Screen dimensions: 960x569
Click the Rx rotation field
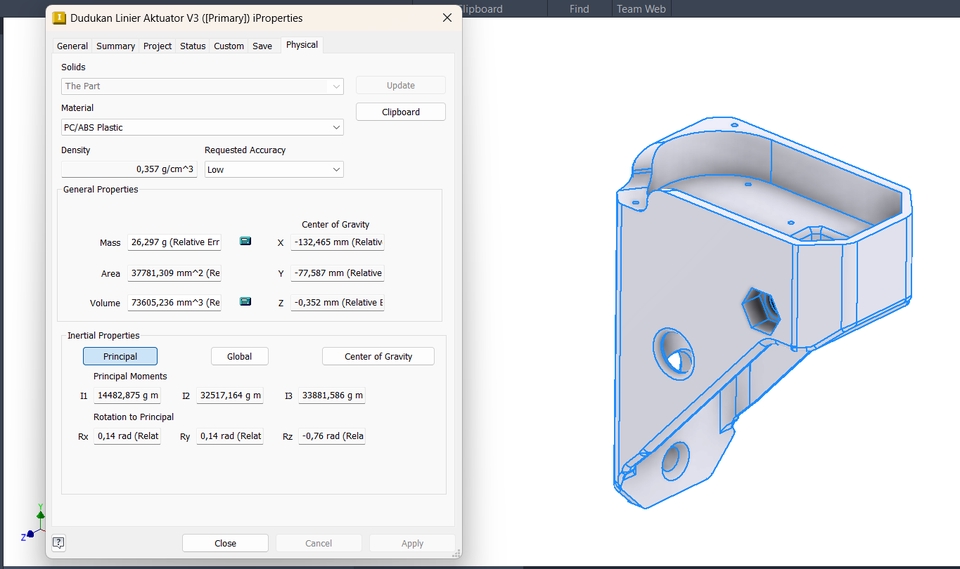[x=127, y=436]
